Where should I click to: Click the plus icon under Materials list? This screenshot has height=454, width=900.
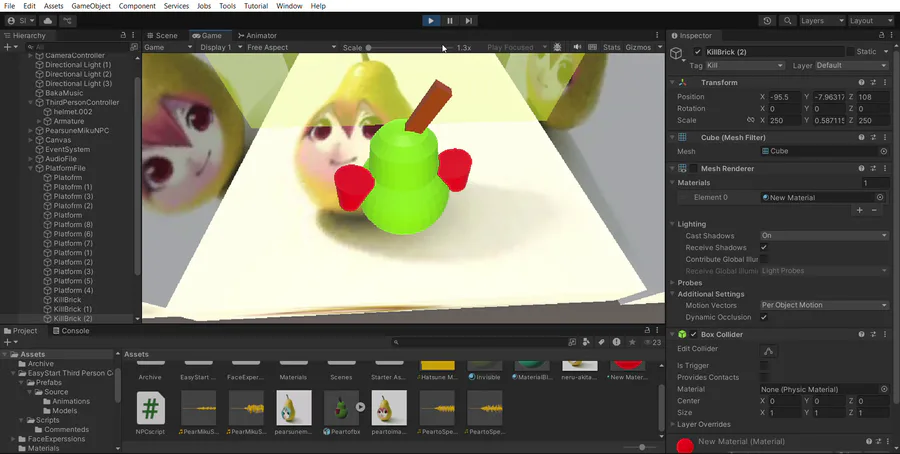pyautogui.click(x=859, y=210)
